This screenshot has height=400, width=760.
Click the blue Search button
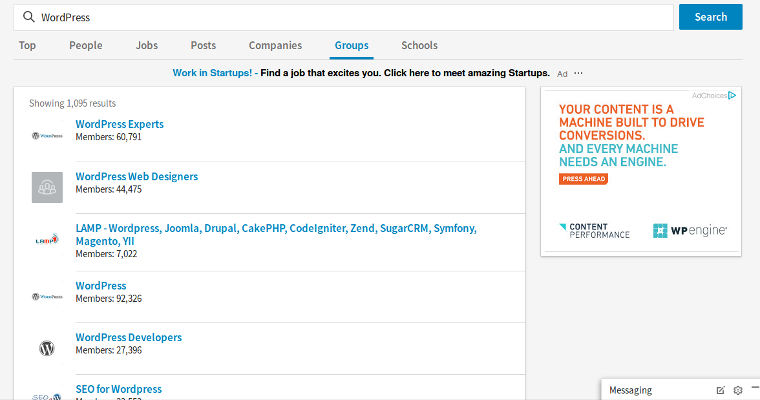[x=711, y=17]
